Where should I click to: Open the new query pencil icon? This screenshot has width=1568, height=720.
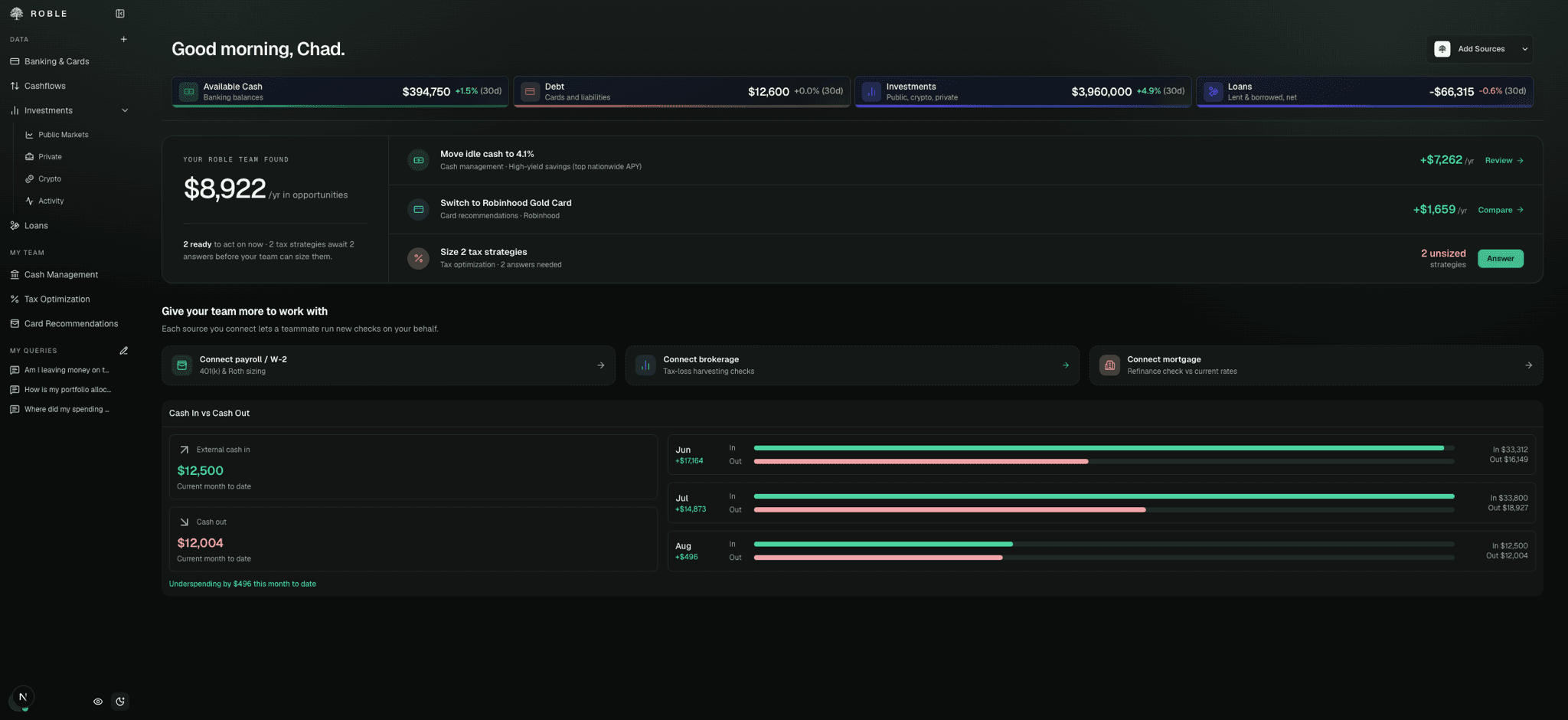coord(124,351)
